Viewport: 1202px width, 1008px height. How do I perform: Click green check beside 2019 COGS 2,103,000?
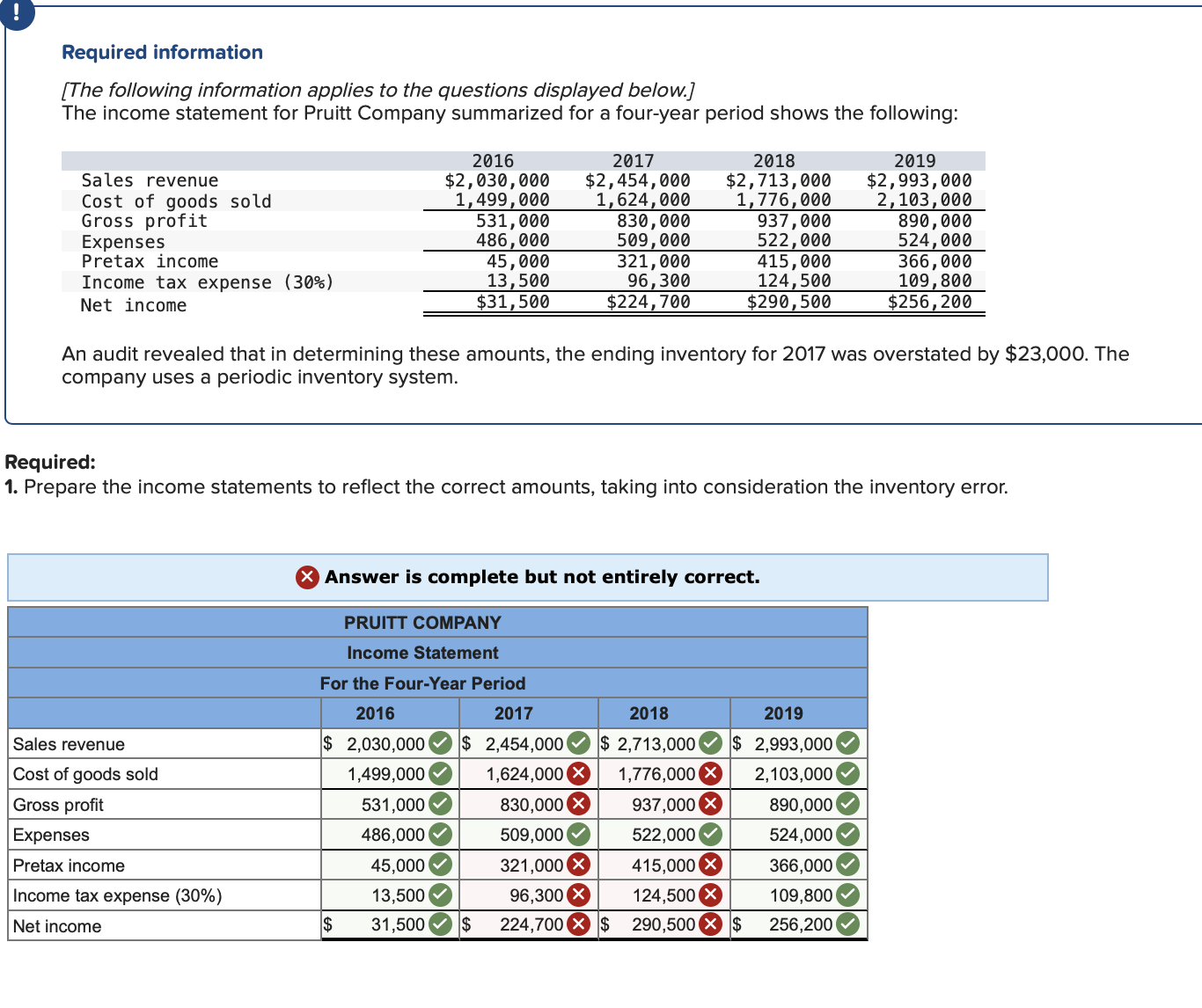click(847, 774)
